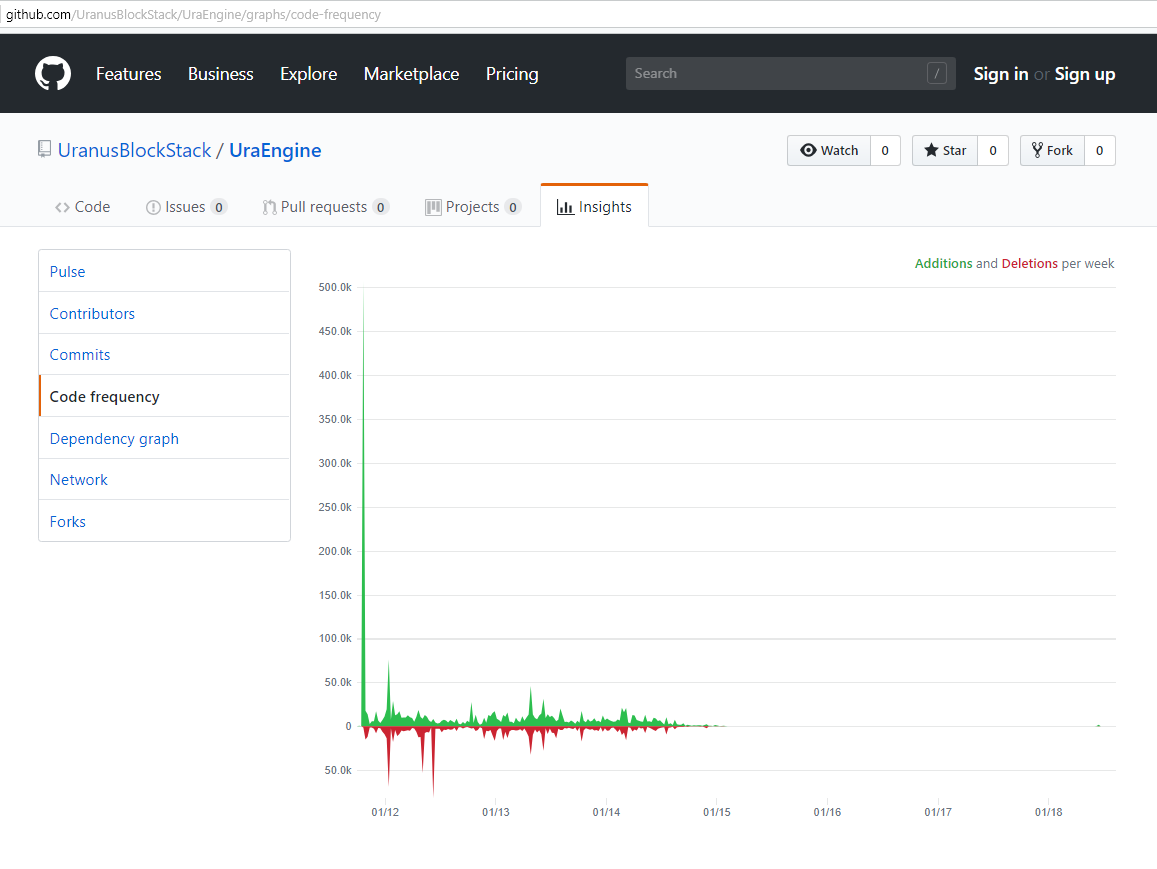Click the green Additions legend label
The image size is (1157, 869).
pos(943,263)
